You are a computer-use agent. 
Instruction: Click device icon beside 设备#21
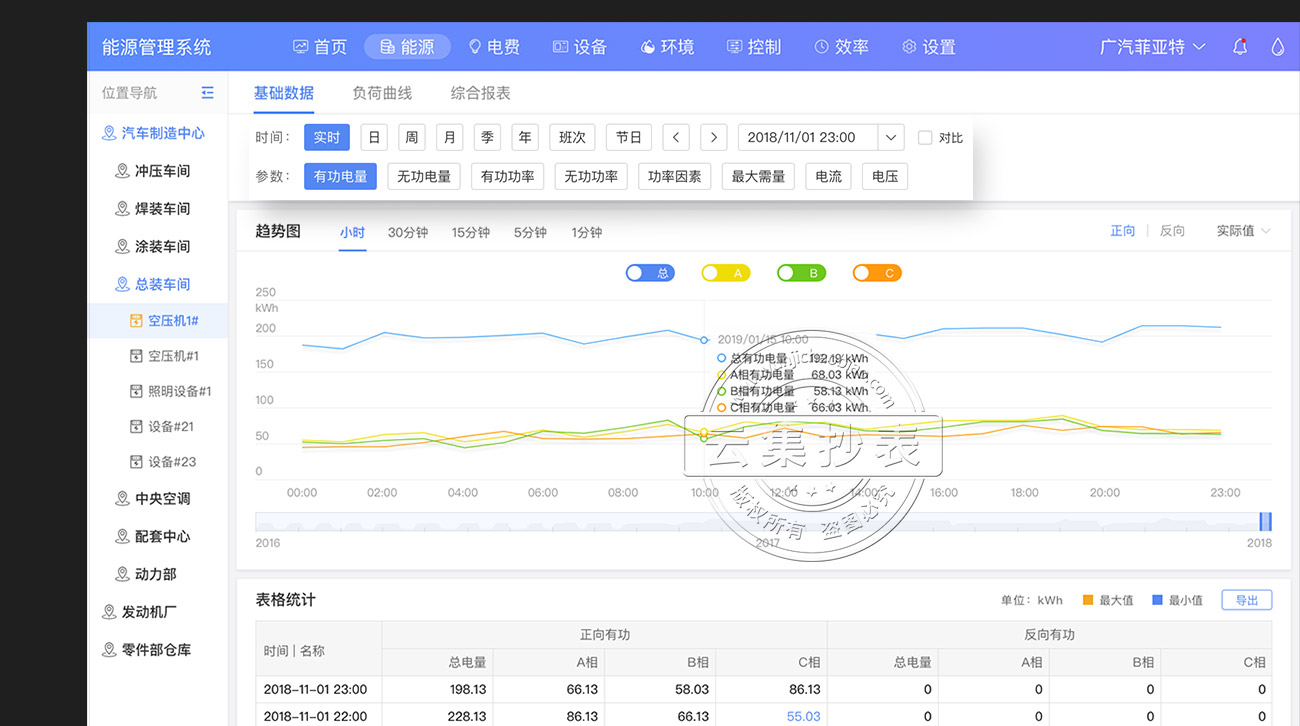click(x=137, y=426)
